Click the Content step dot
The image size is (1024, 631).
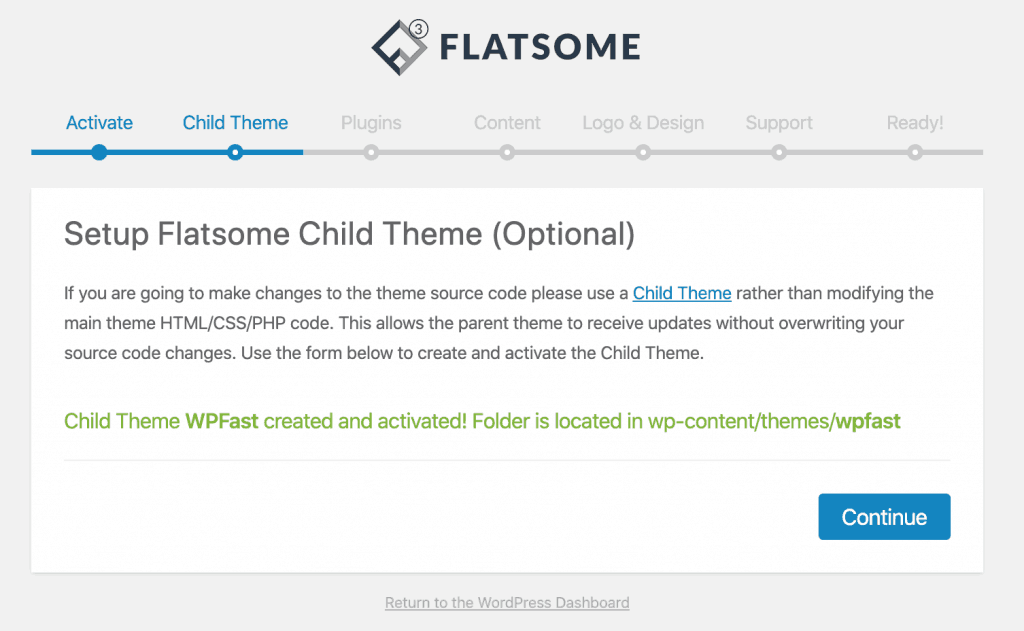click(x=507, y=153)
